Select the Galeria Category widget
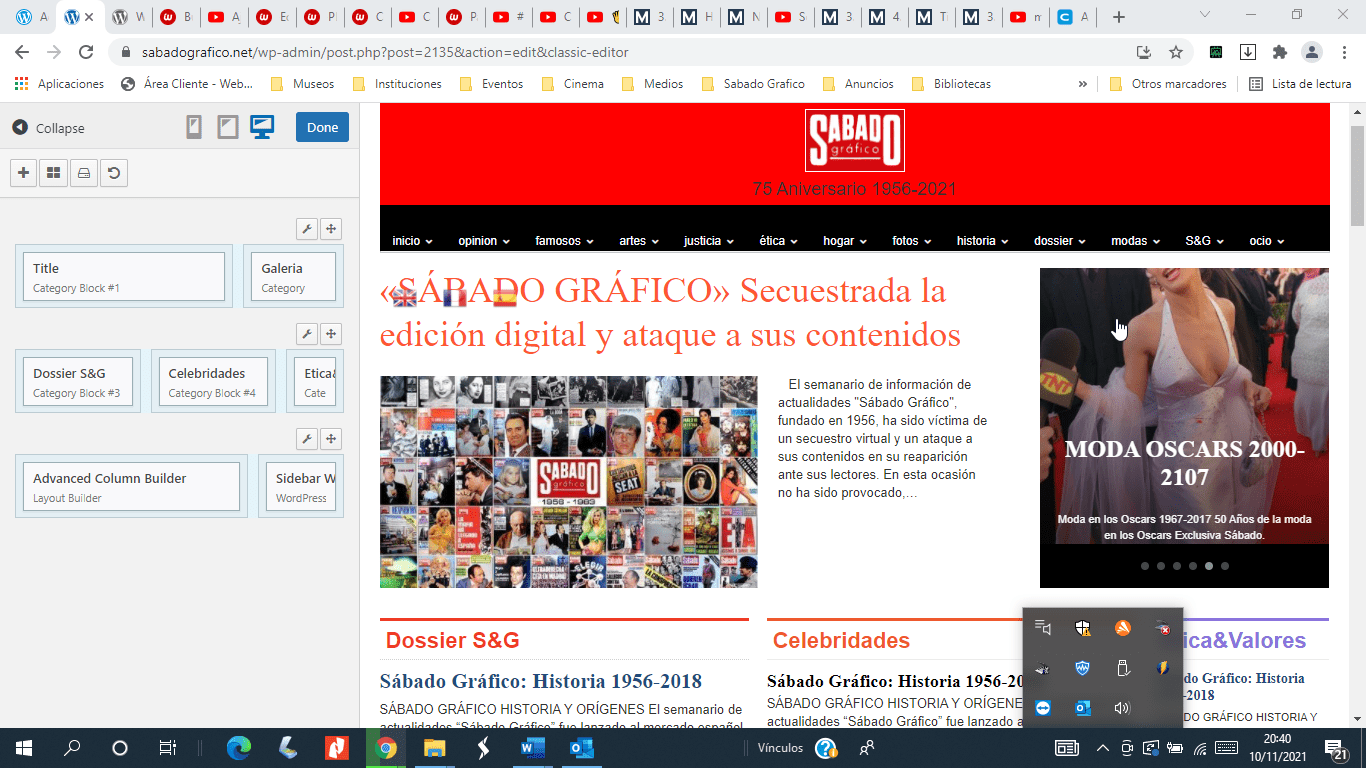1366x768 pixels. point(294,277)
